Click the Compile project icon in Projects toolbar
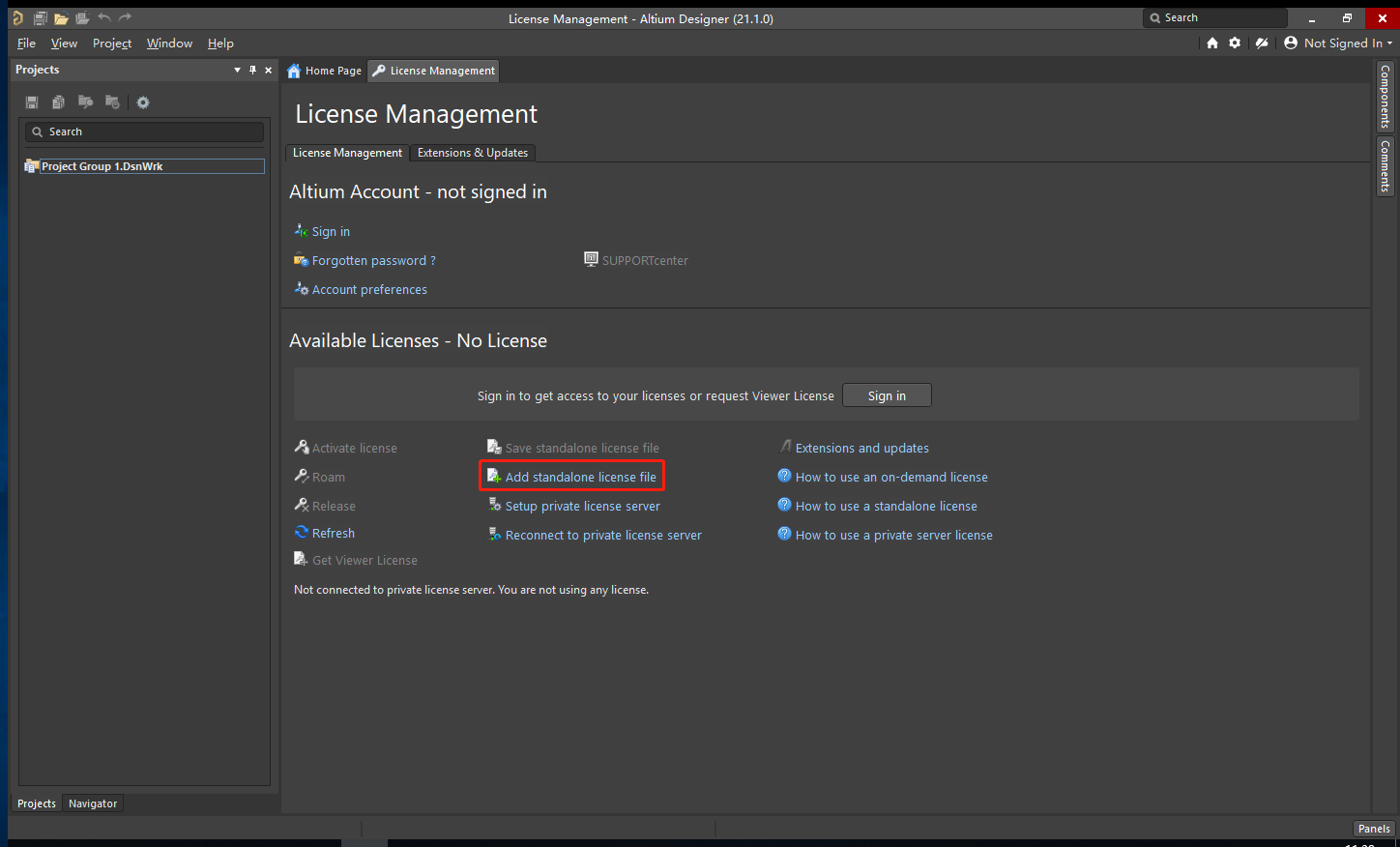The image size is (1400, 847). point(85,102)
